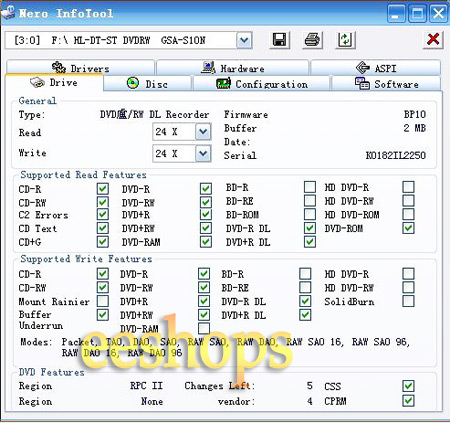The width and height of the screenshot is (450, 423).
Task: Open the ASPI tab
Action: click(x=376, y=68)
